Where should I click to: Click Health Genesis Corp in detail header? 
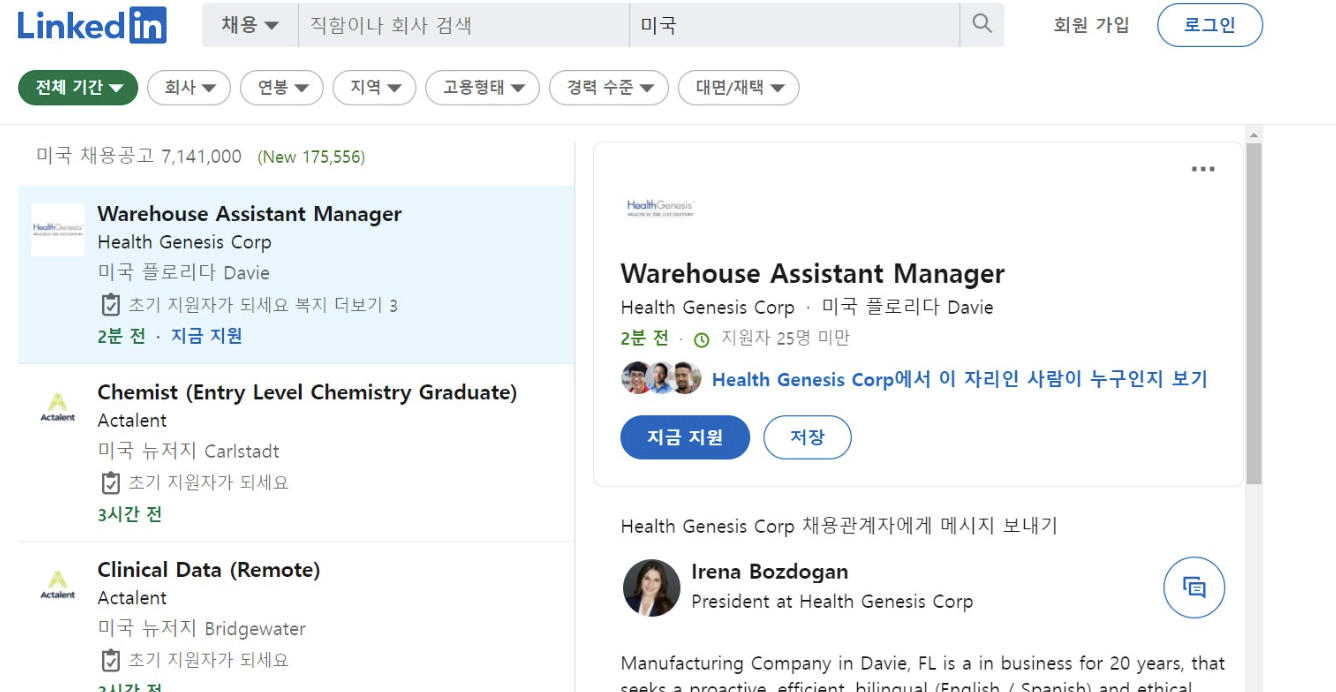click(707, 308)
